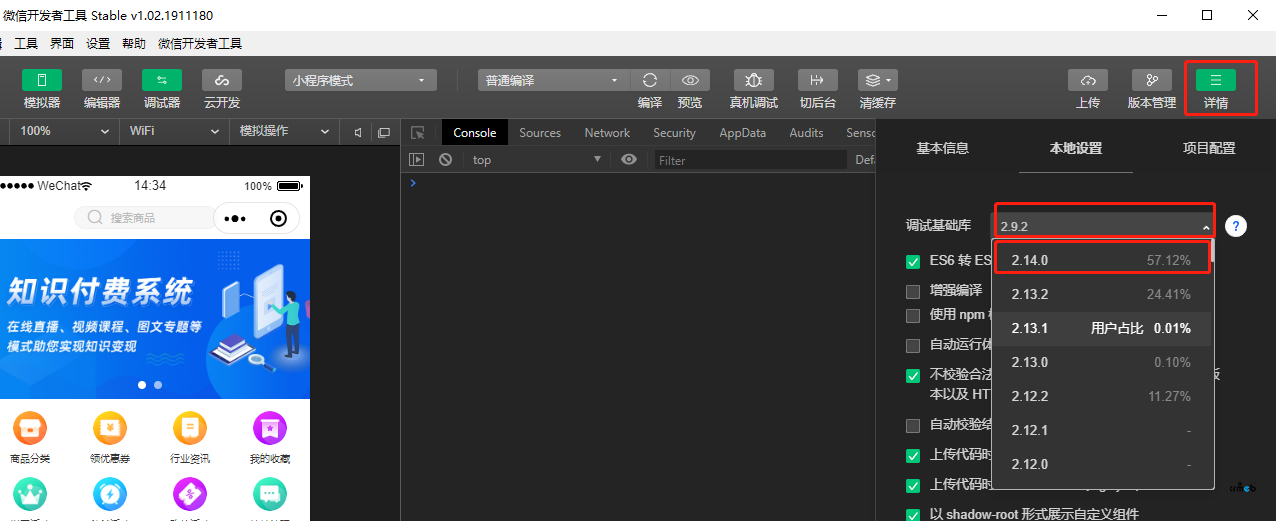
Task: Open the 项目配置 tab
Action: pyautogui.click(x=1209, y=148)
